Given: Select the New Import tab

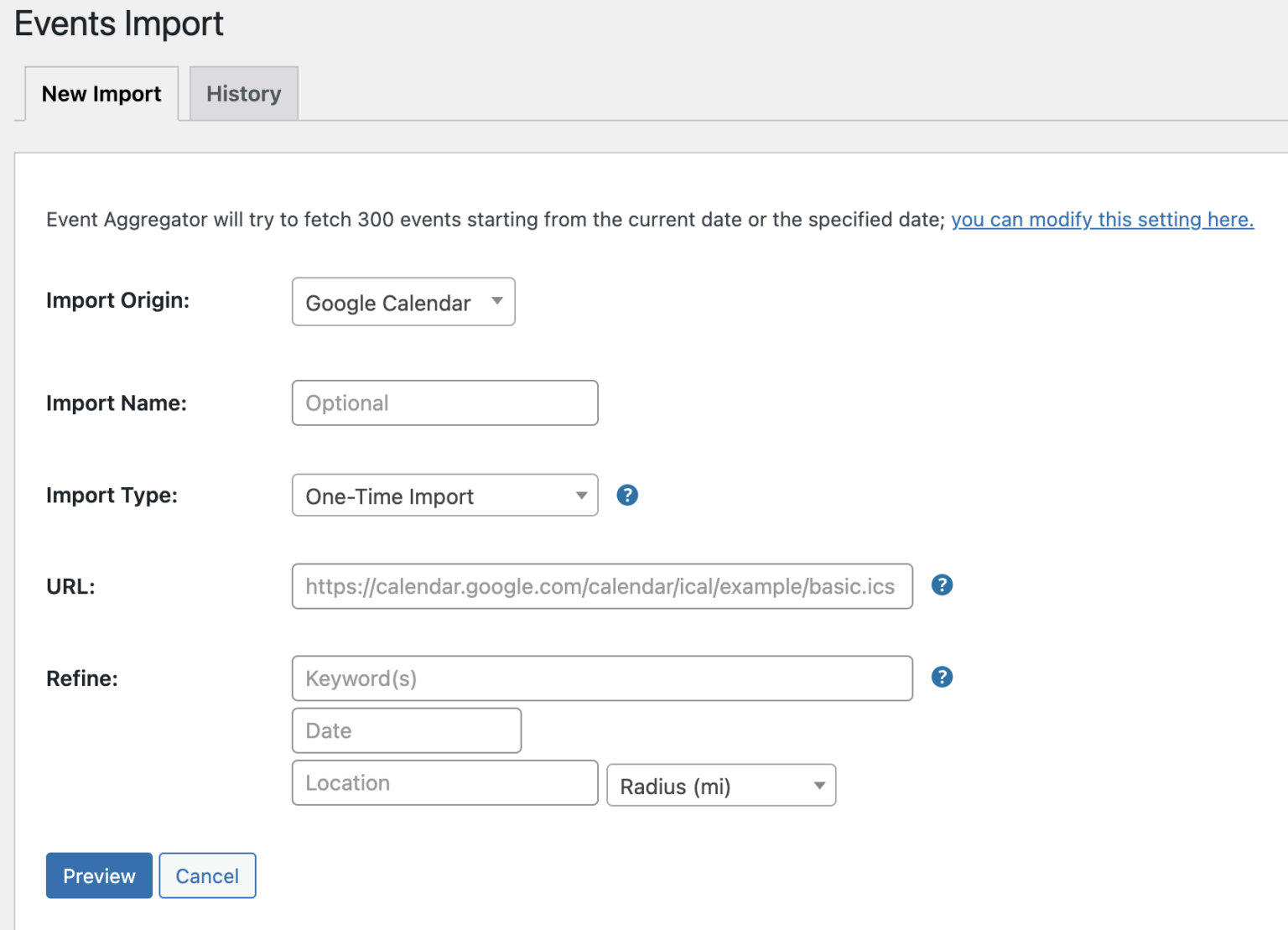Looking at the screenshot, I should tap(101, 94).
